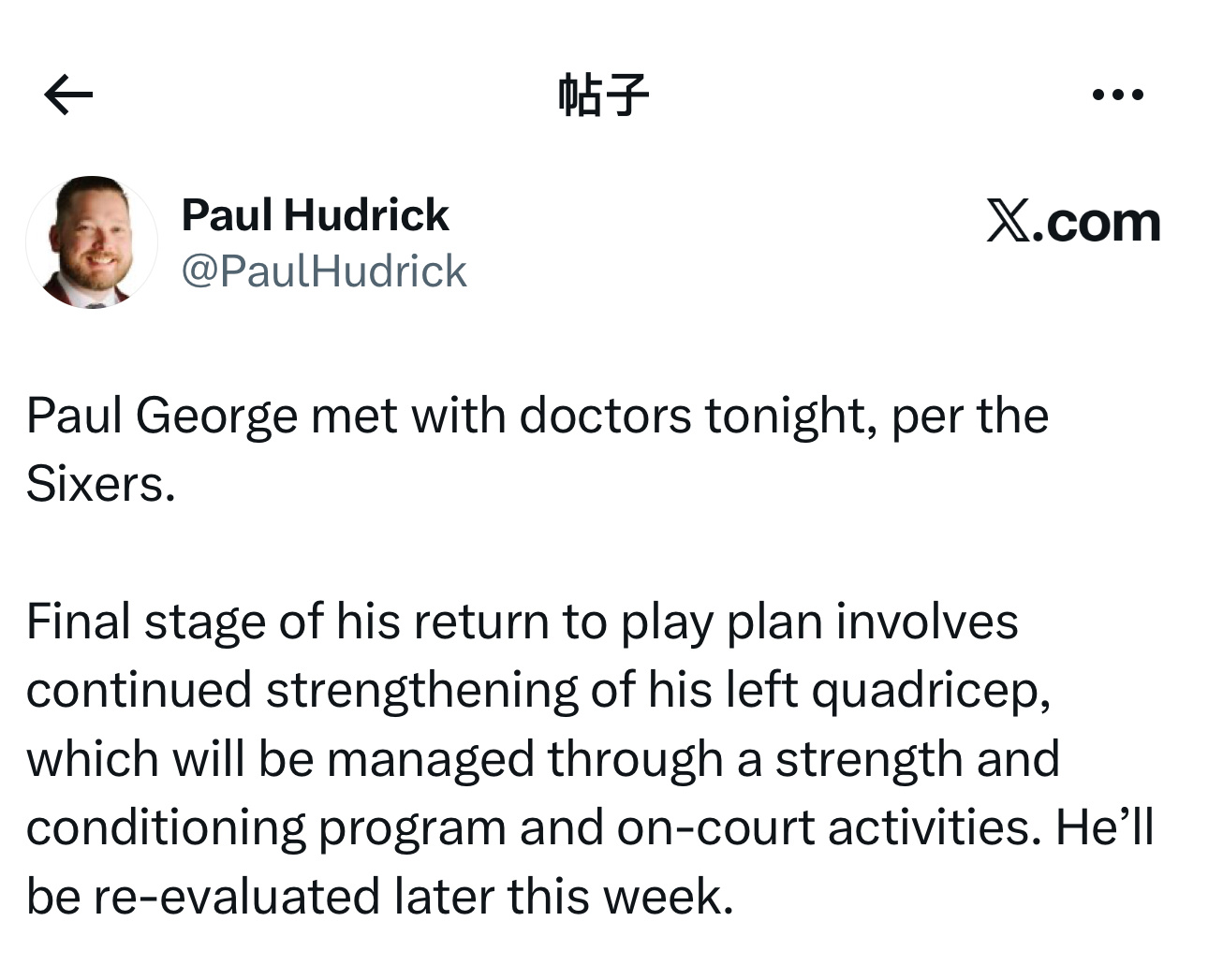Tap the word 'Sixers.' in the post
Screen dimensions: 1208x980
coord(100,484)
